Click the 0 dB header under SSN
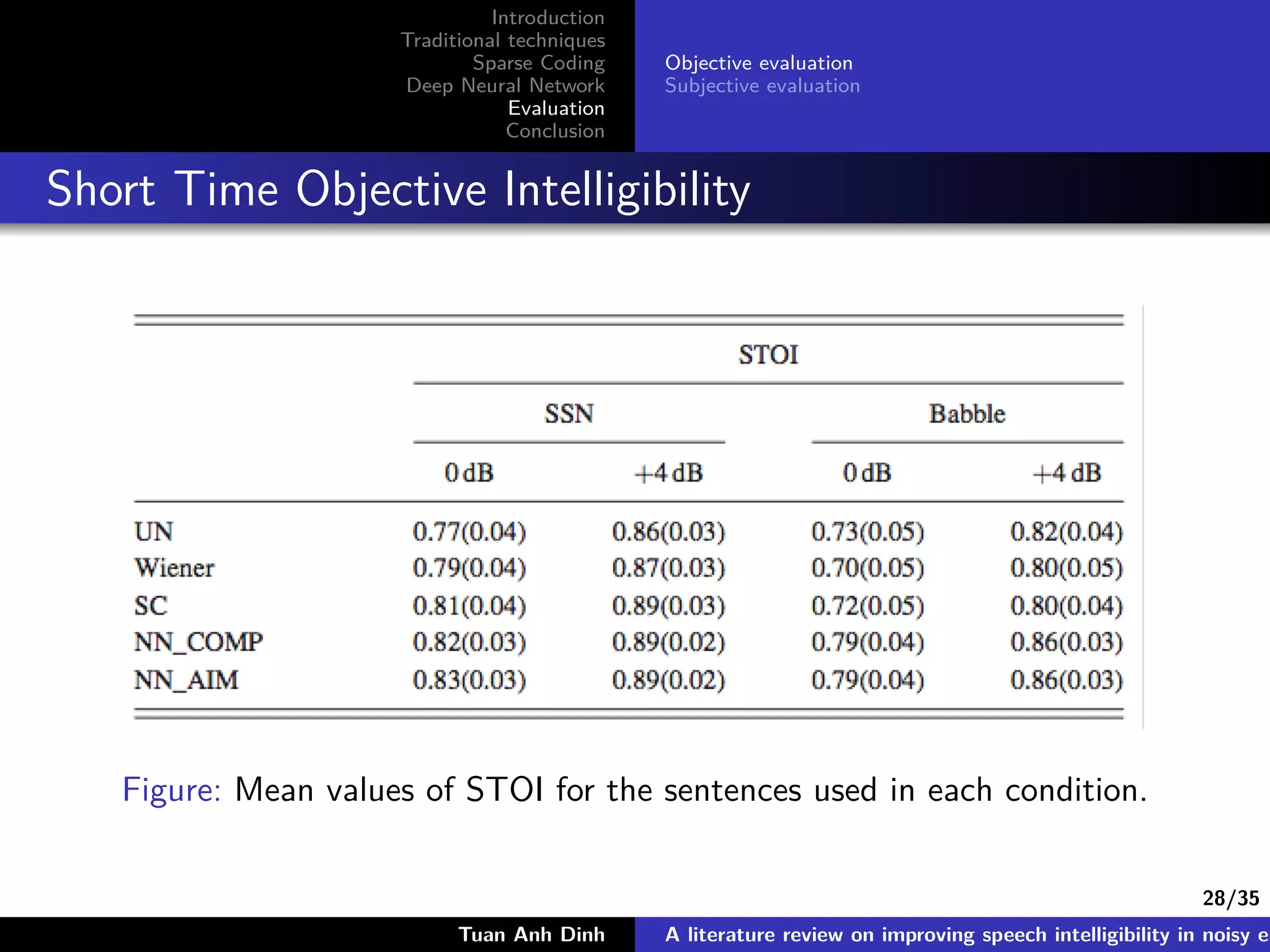The height and width of the screenshot is (952, 1270). point(469,474)
